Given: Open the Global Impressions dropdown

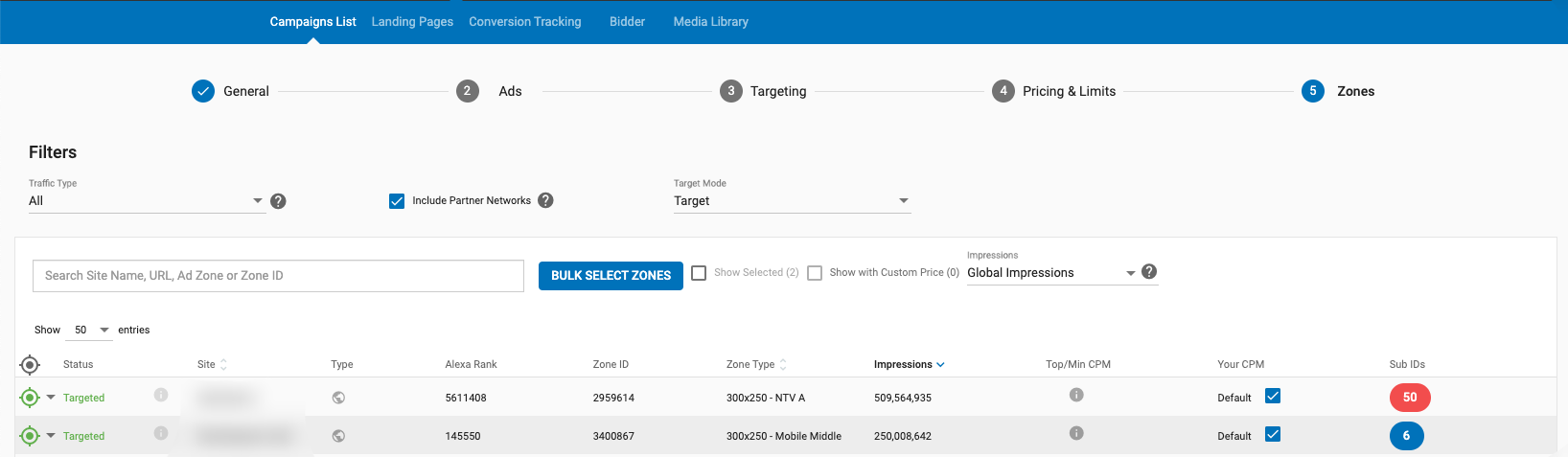Looking at the screenshot, I should pyautogui.click(x=1049, y=273).
